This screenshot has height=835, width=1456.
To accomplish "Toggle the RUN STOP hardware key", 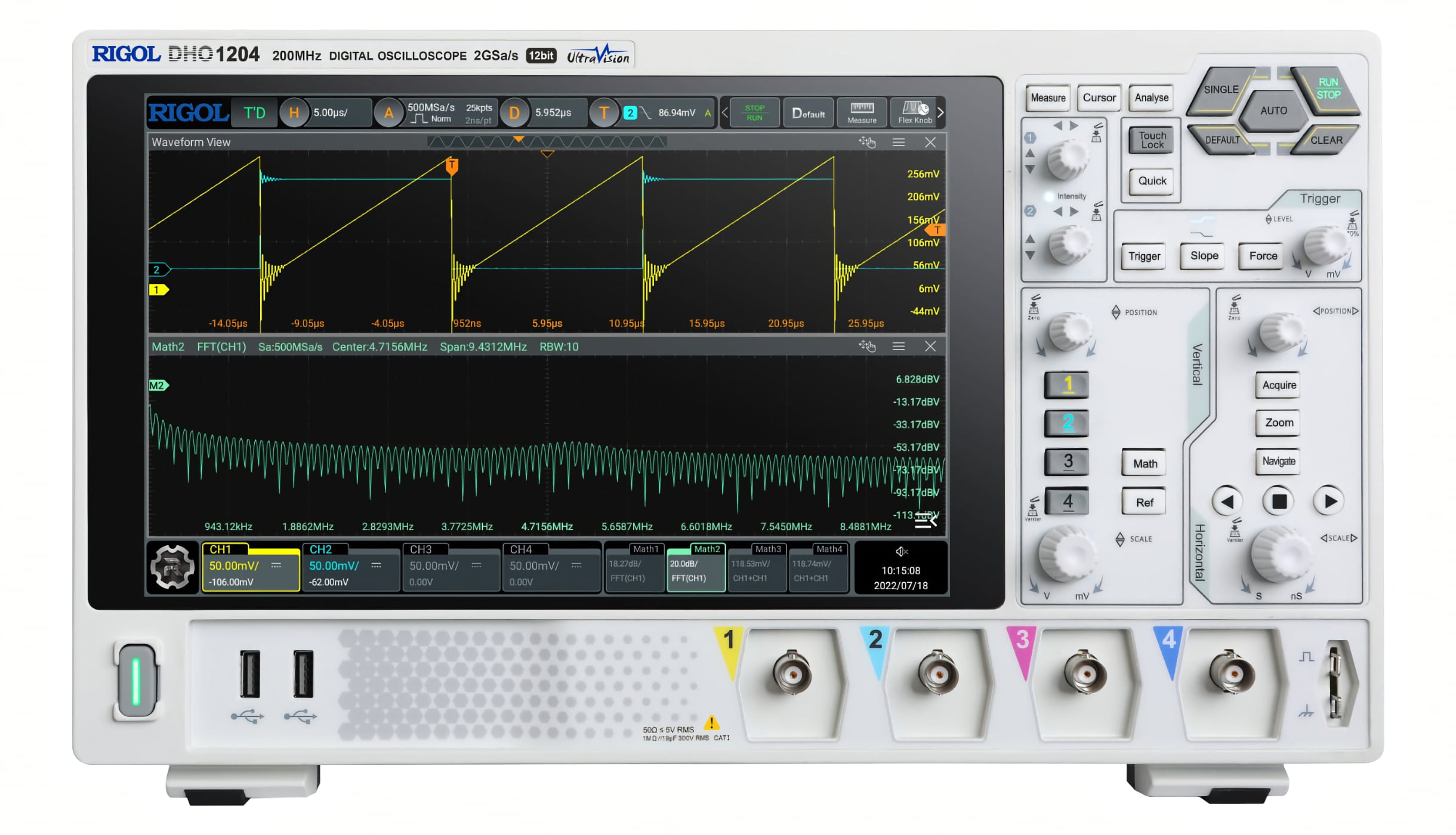I will [1328, 89].
